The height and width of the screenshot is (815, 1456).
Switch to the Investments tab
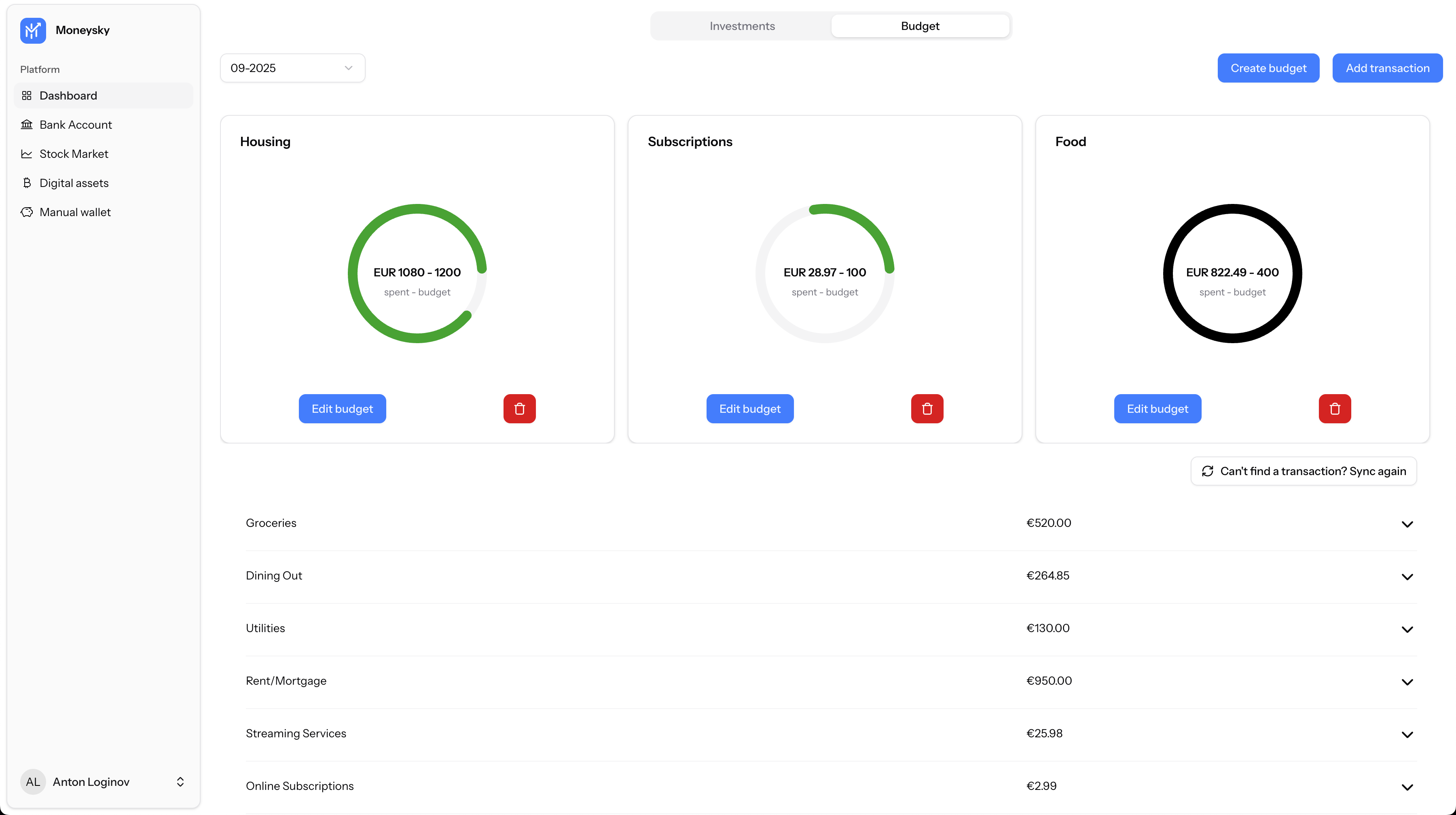point(742,26)
